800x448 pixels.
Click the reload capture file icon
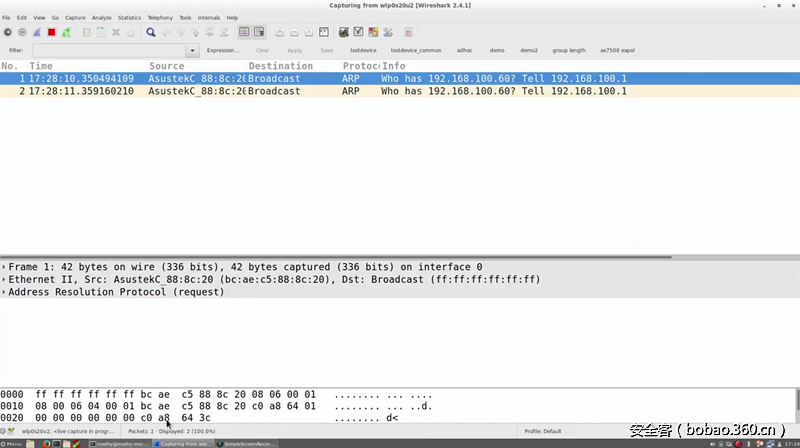coord(131,32)
